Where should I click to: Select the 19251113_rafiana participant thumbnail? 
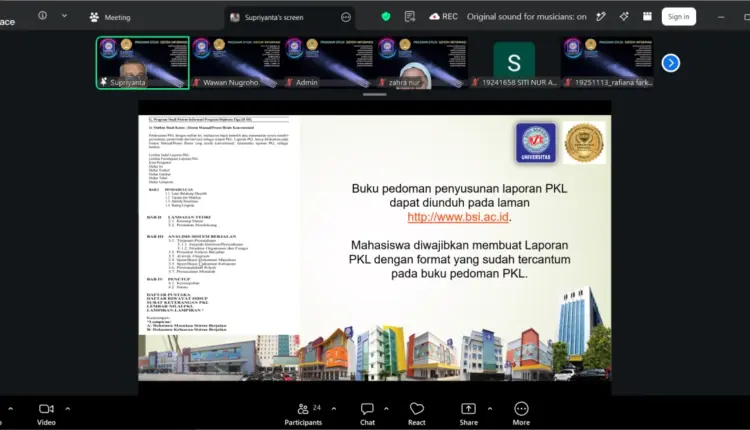[607, 63]
